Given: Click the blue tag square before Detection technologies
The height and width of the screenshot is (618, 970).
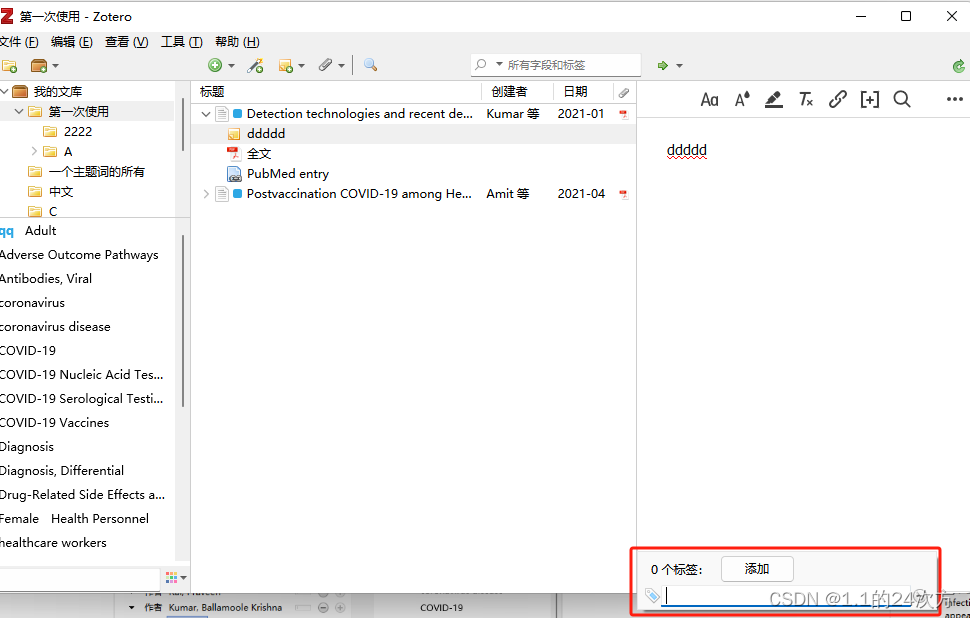Looking at the screenshot, I should [x=238, y=114].
